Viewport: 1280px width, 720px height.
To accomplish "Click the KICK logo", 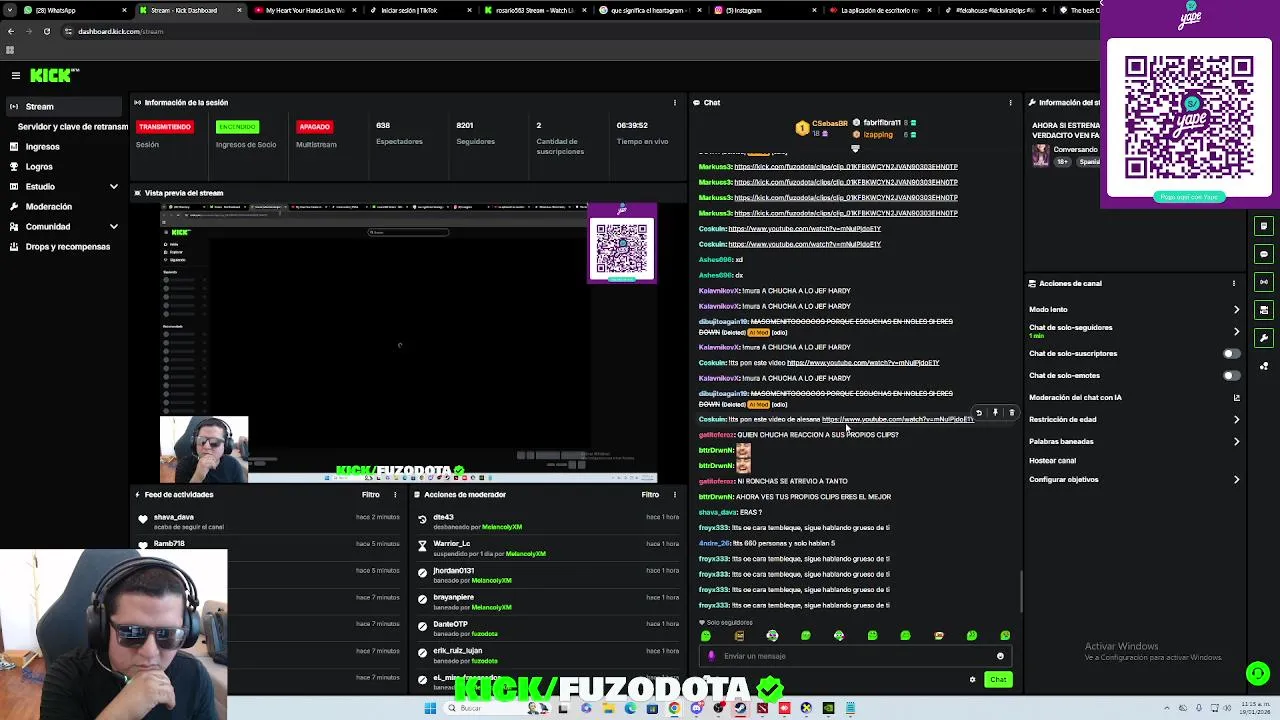I will point(54,75).
